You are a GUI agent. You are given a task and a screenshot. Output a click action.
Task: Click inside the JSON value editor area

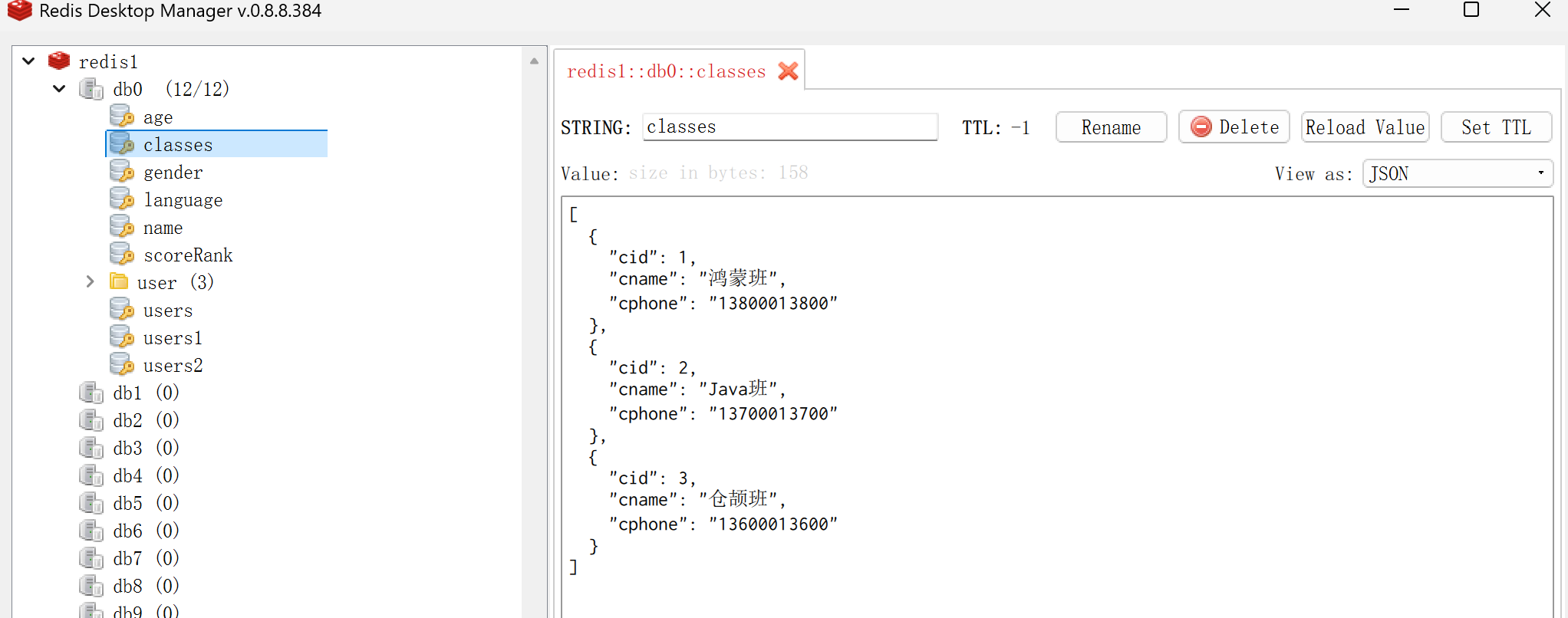pos(1057,406)
